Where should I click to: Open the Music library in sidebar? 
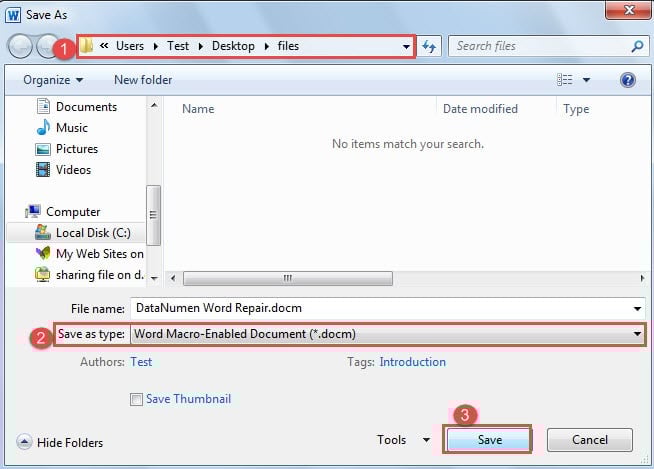pyautogui.click(x=71, y=128)
